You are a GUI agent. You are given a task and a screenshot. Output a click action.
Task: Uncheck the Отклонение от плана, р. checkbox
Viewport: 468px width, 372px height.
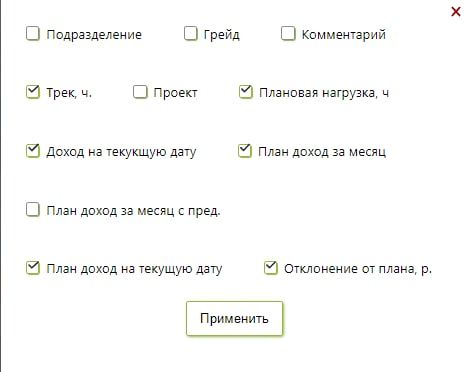coord(271,268)
